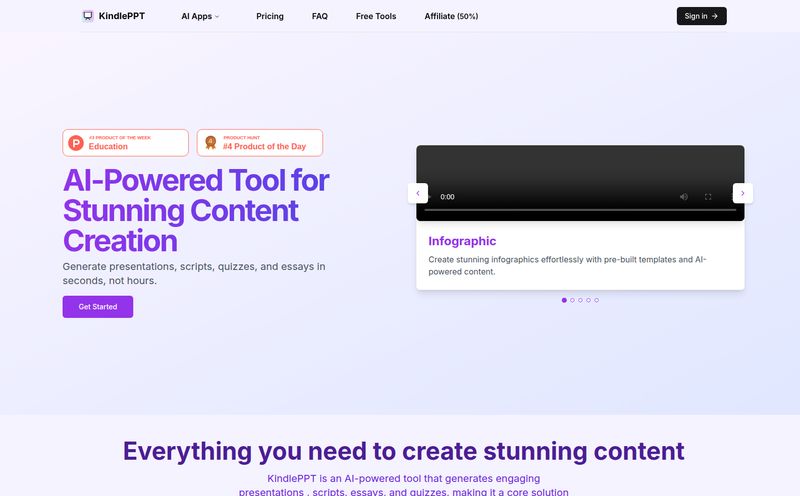The width and height of the screenshot is (800, 496).
Task: Select the fourth carousel indicator dot
Action: 589,300
